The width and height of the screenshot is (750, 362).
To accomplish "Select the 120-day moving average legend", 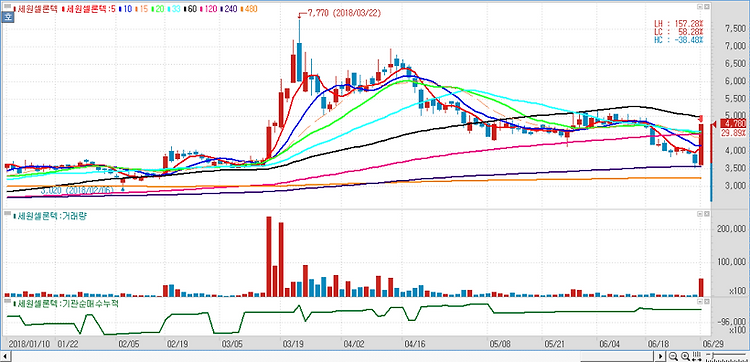I will pos(209,9).
